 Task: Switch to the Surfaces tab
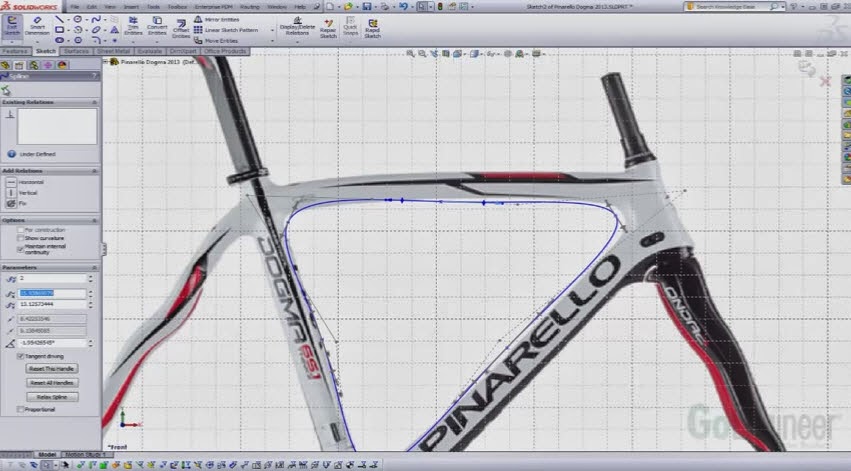tap(76, 51)
